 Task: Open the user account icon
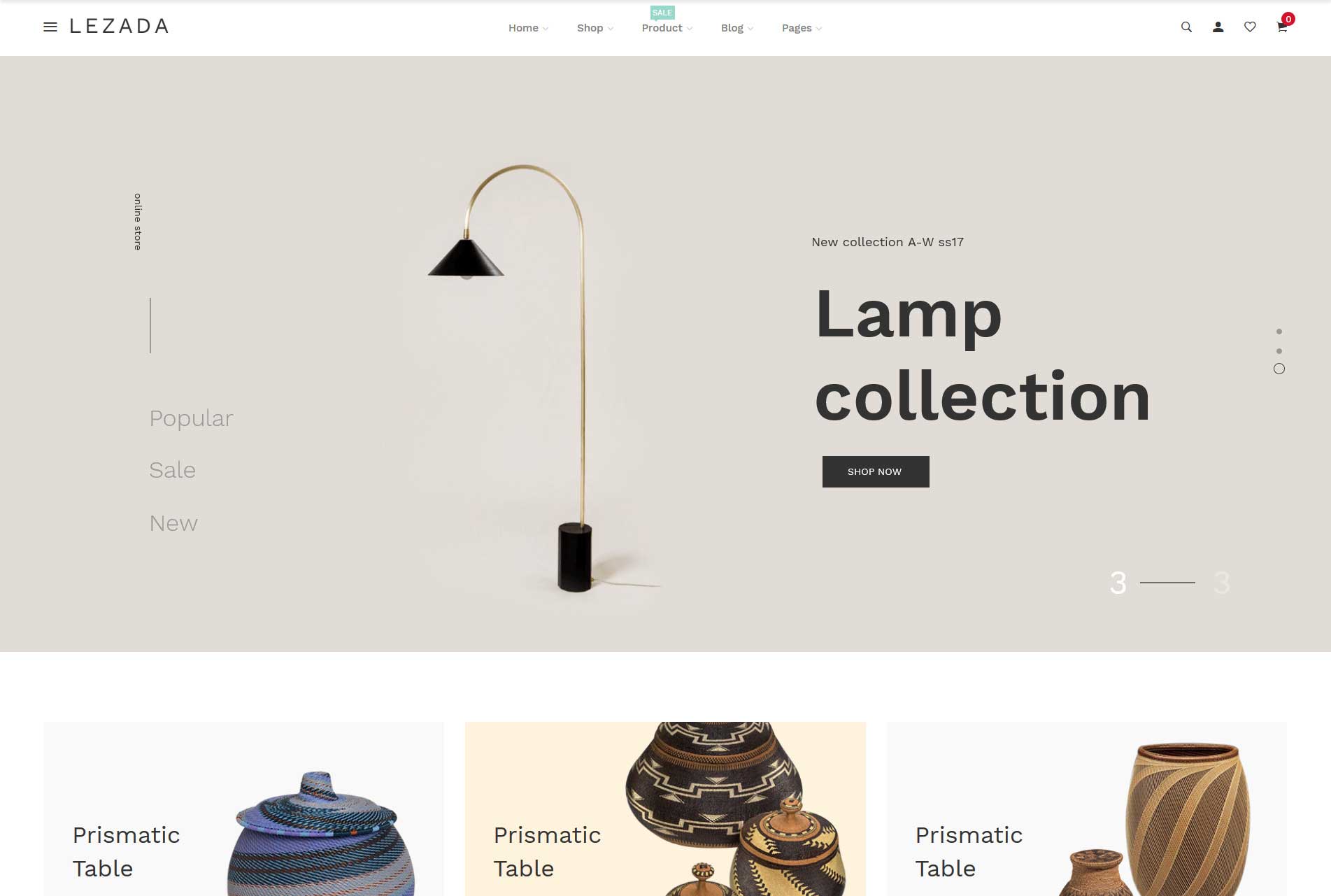1218,27
